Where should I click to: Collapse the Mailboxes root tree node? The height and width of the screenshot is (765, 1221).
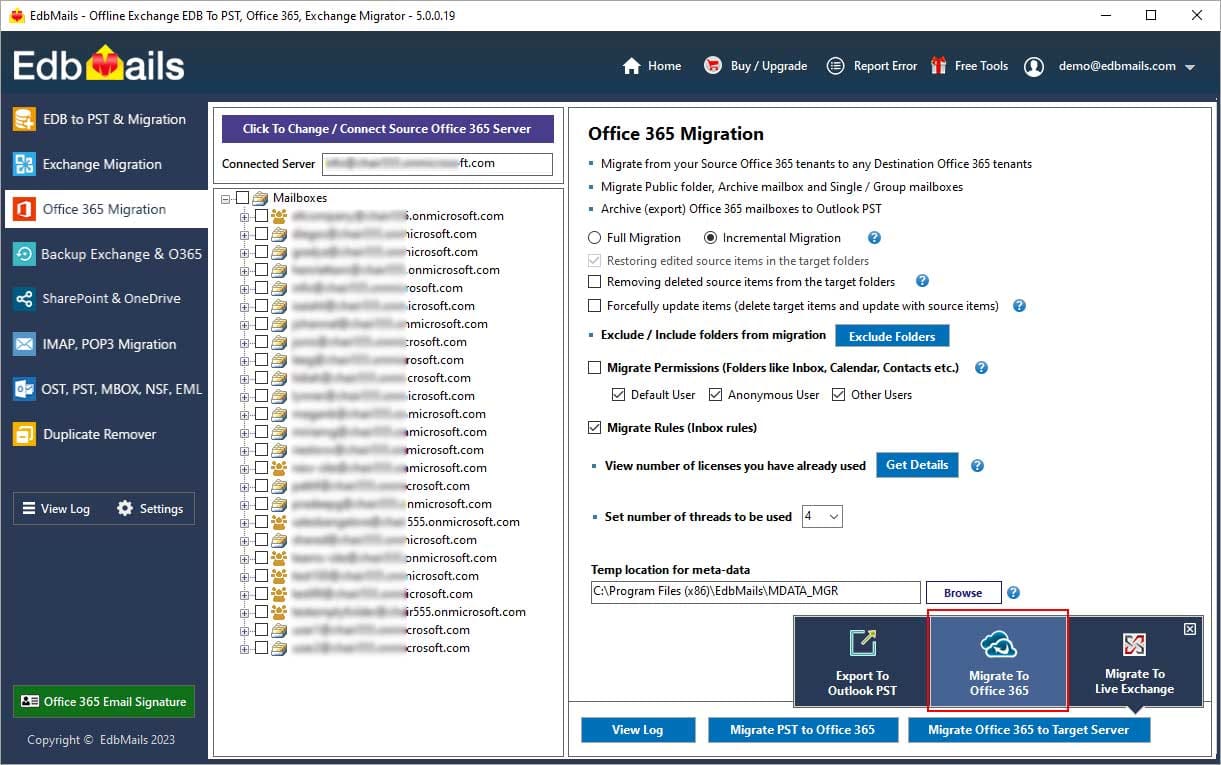click(226, 198)
